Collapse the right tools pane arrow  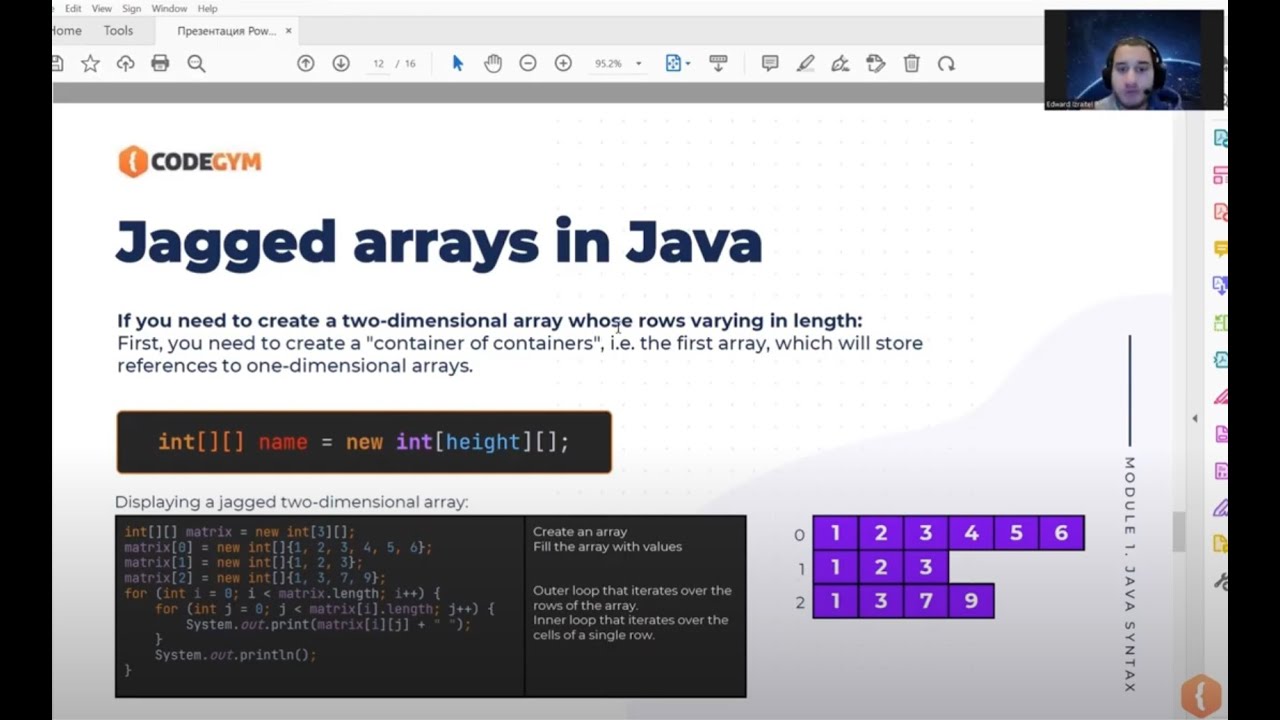(1195, 418)
